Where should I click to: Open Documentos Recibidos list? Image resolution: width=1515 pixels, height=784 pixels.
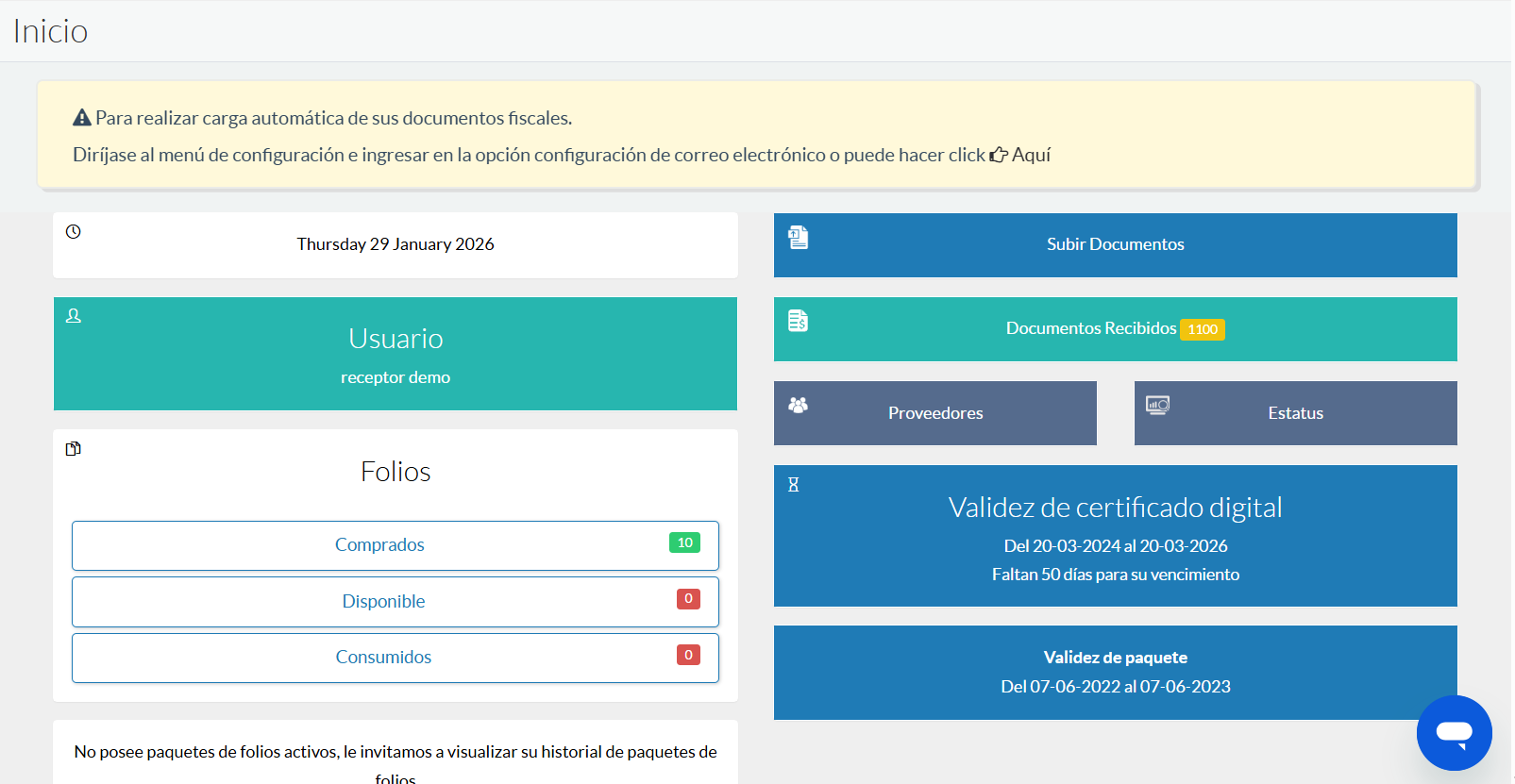pyautogui.click(x=1090, y=328)
